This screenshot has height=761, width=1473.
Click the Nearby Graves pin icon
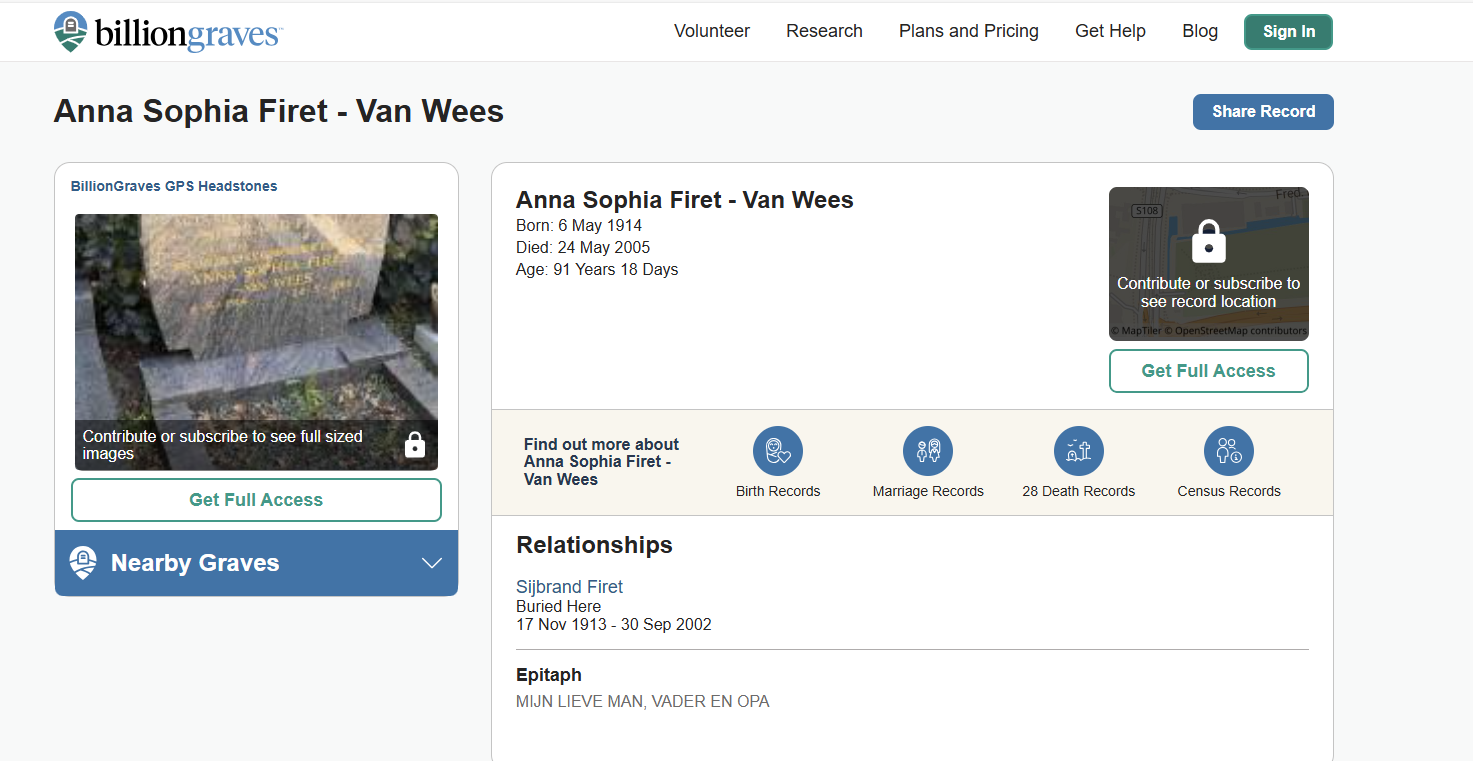point(83,563)
